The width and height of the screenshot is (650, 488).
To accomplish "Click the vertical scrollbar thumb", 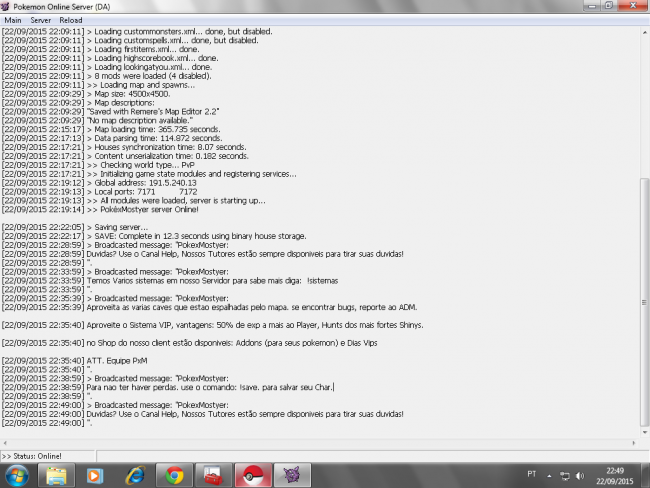I will (645, 302).
